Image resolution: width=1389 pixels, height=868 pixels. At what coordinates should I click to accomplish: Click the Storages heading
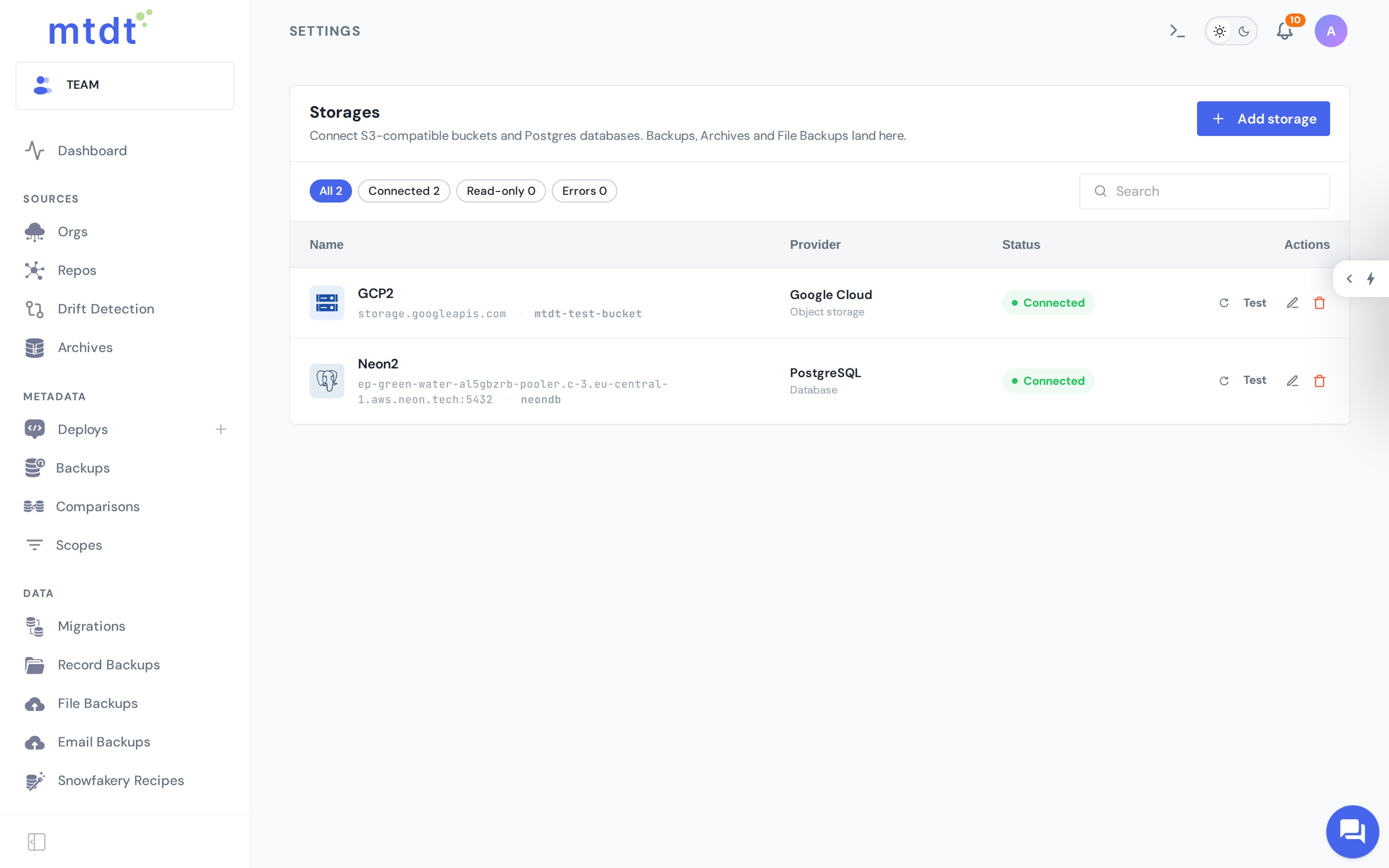point(345,112)
